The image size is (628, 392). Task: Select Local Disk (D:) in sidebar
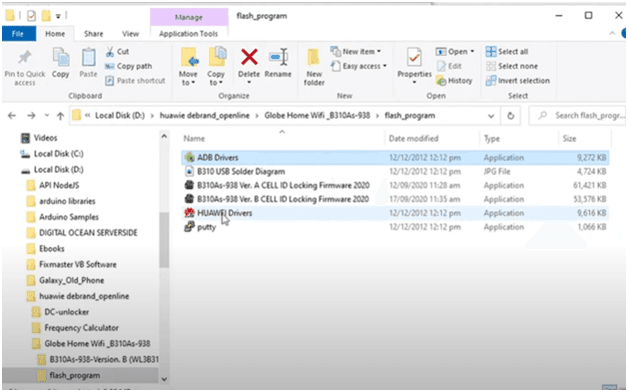[52, 170]
